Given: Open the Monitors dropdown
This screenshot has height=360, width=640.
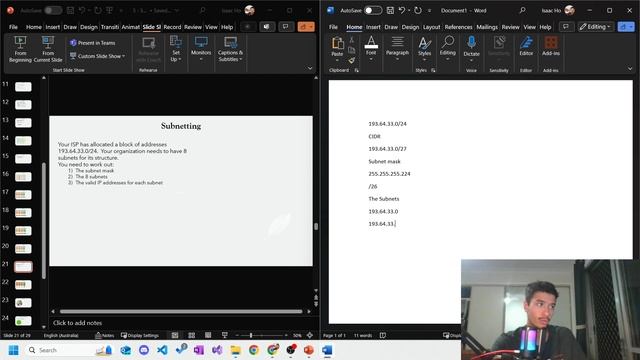Looking at the screenshot, I should 201,49.
